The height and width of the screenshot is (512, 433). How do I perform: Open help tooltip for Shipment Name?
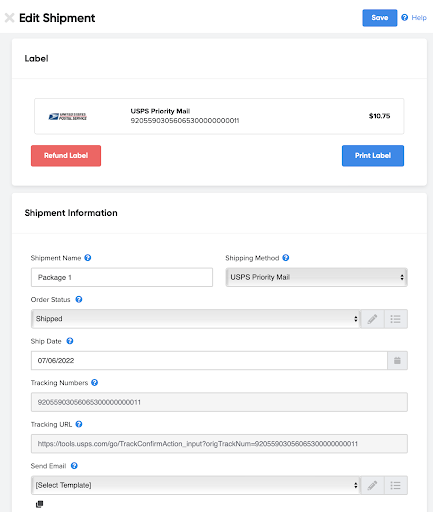88,258
